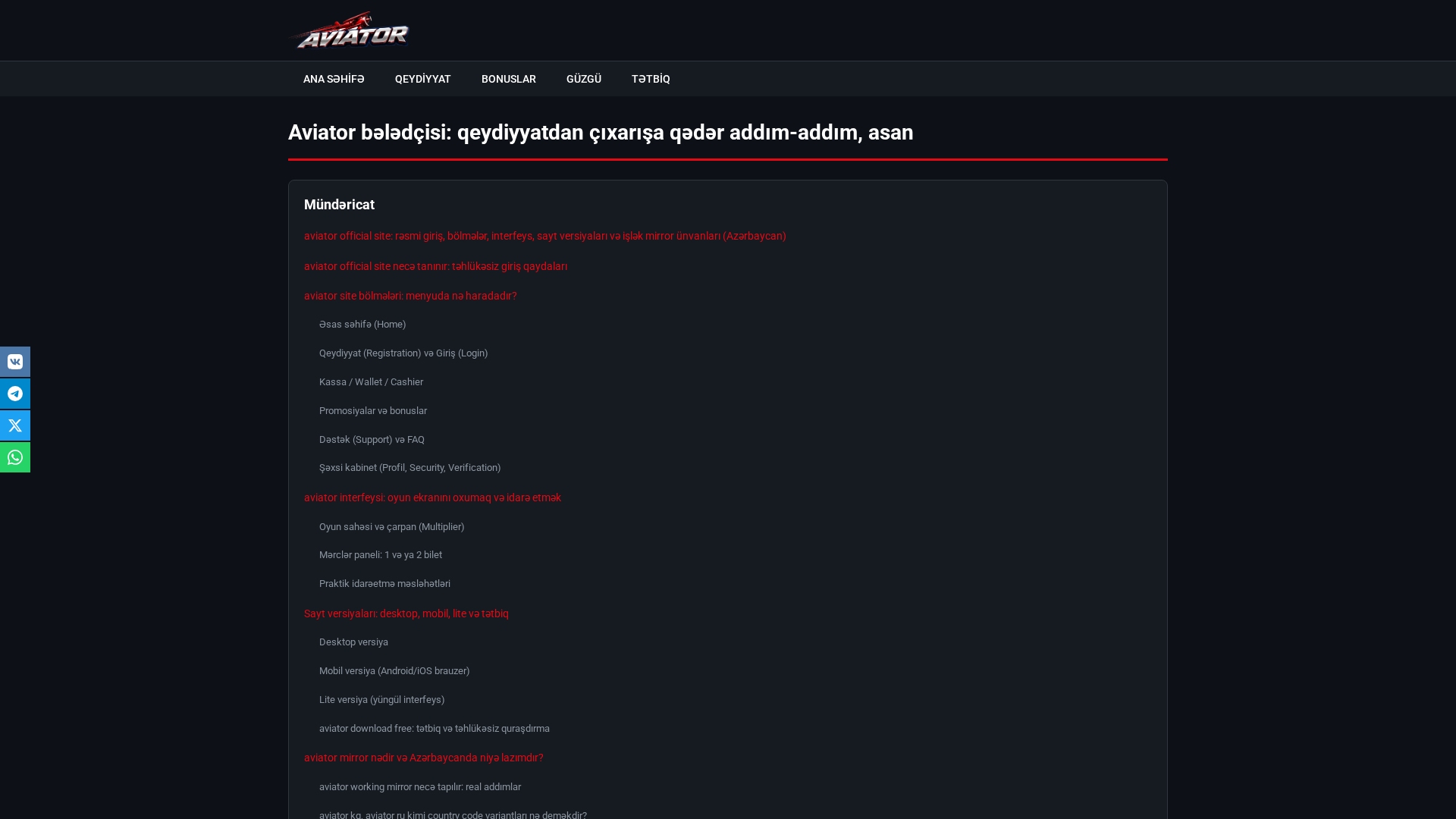The image size is (1456, 819).
Task: Open 'Desktop versiya' contents link
Action: pos(354,642)
